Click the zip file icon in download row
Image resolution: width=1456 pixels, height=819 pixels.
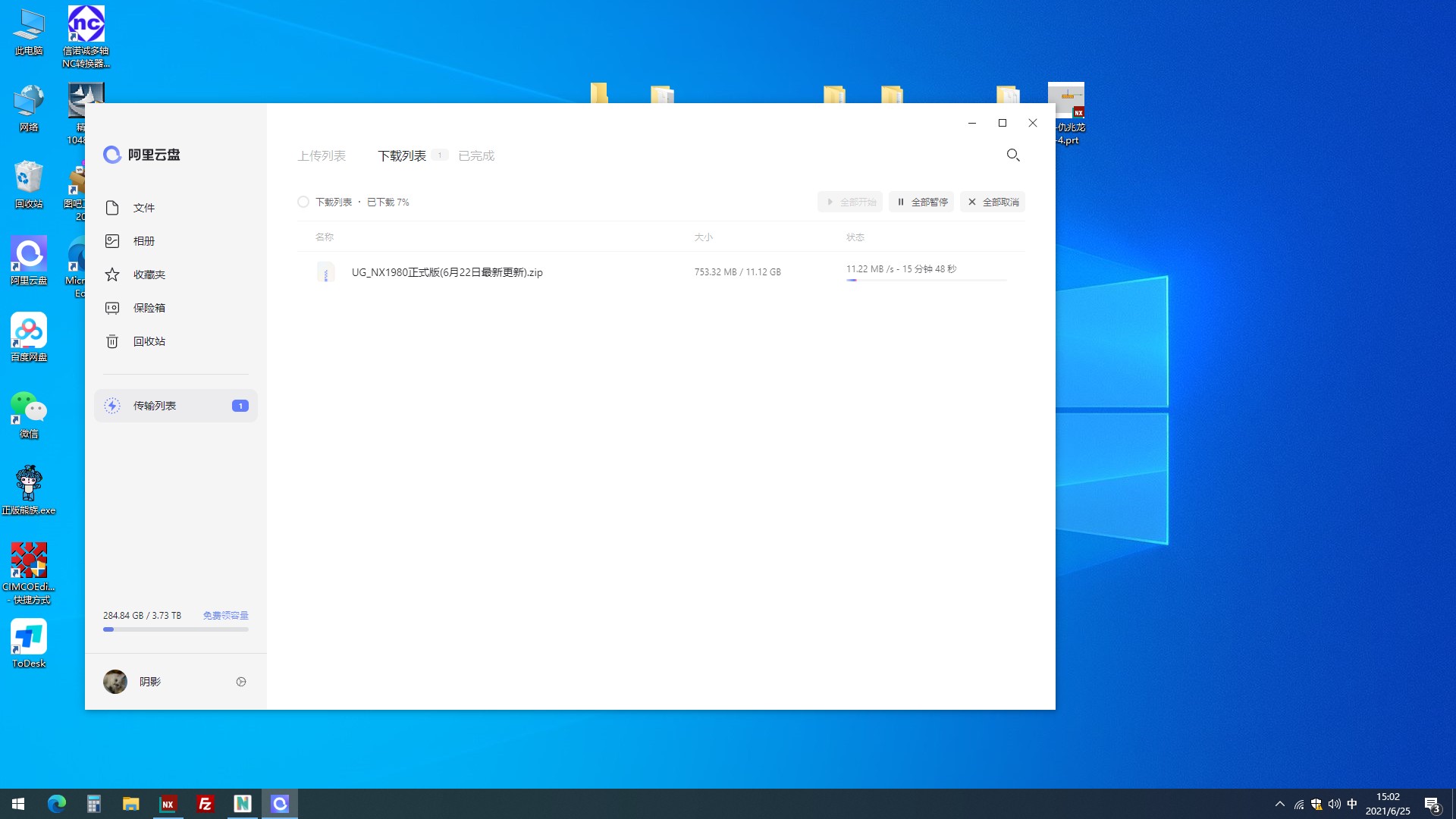(326, 272)
